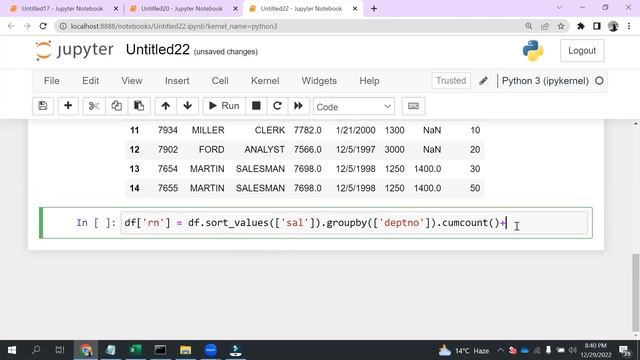
Task: Open a new browser tab
Action: tap(374, 9)
